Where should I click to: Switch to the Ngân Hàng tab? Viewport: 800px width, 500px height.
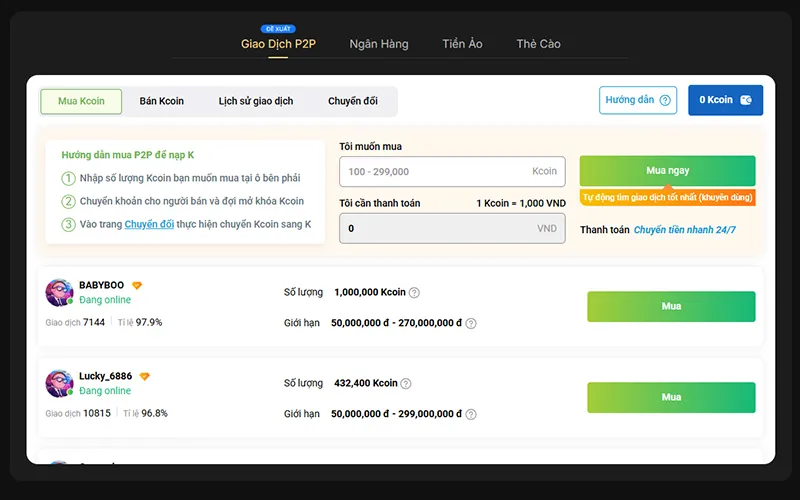[x=379, y=44]
